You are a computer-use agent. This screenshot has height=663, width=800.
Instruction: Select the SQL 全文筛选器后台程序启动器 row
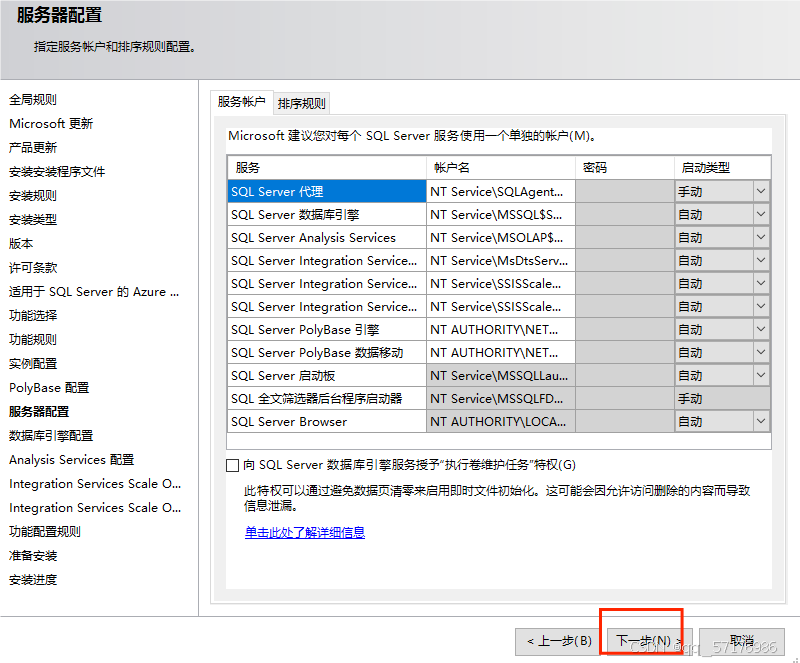327,398
